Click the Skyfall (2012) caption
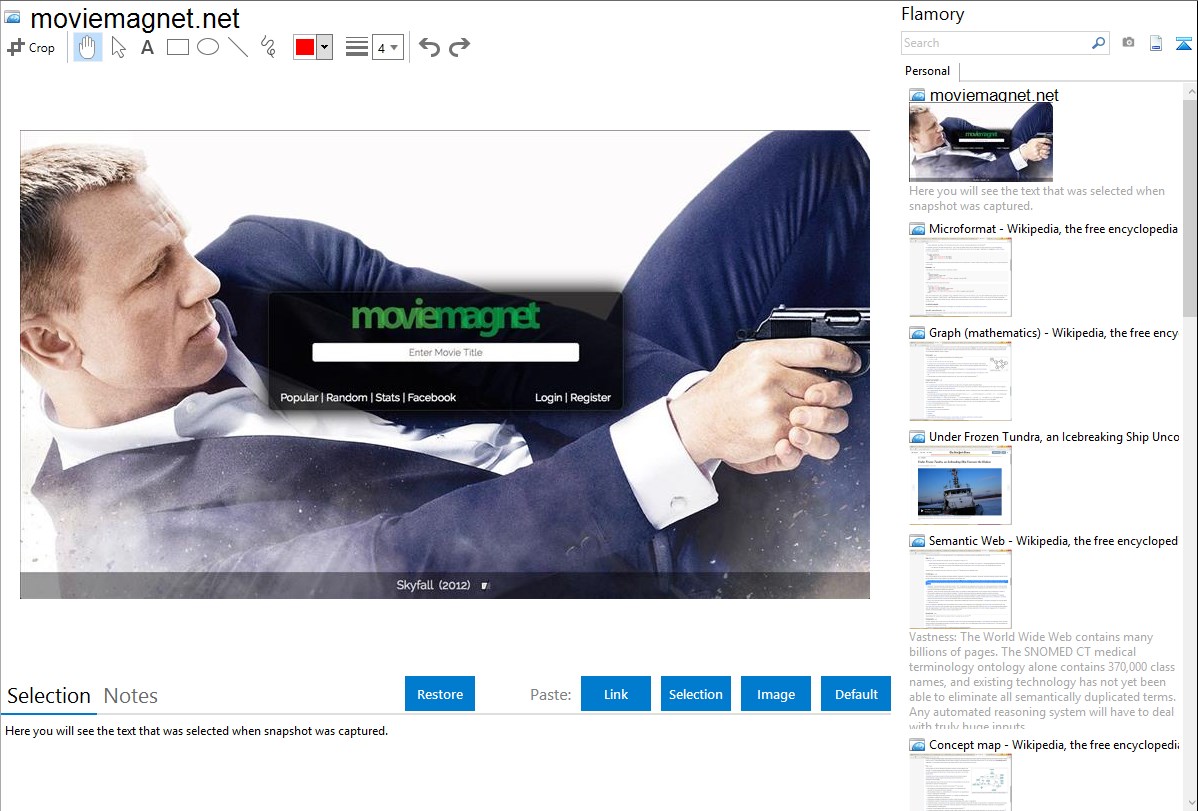Image resolution: width=1198 pixels, height=811 pixels. (x=433, y=585)
